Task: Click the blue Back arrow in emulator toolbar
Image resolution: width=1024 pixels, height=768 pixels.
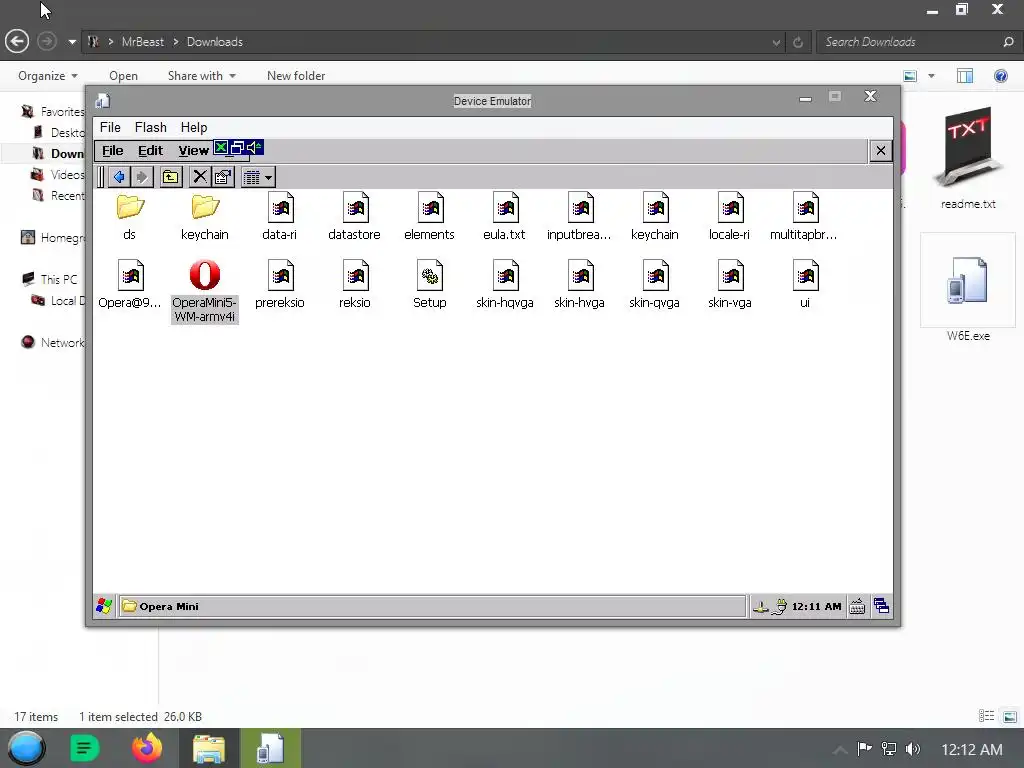Action: [119, 177]
